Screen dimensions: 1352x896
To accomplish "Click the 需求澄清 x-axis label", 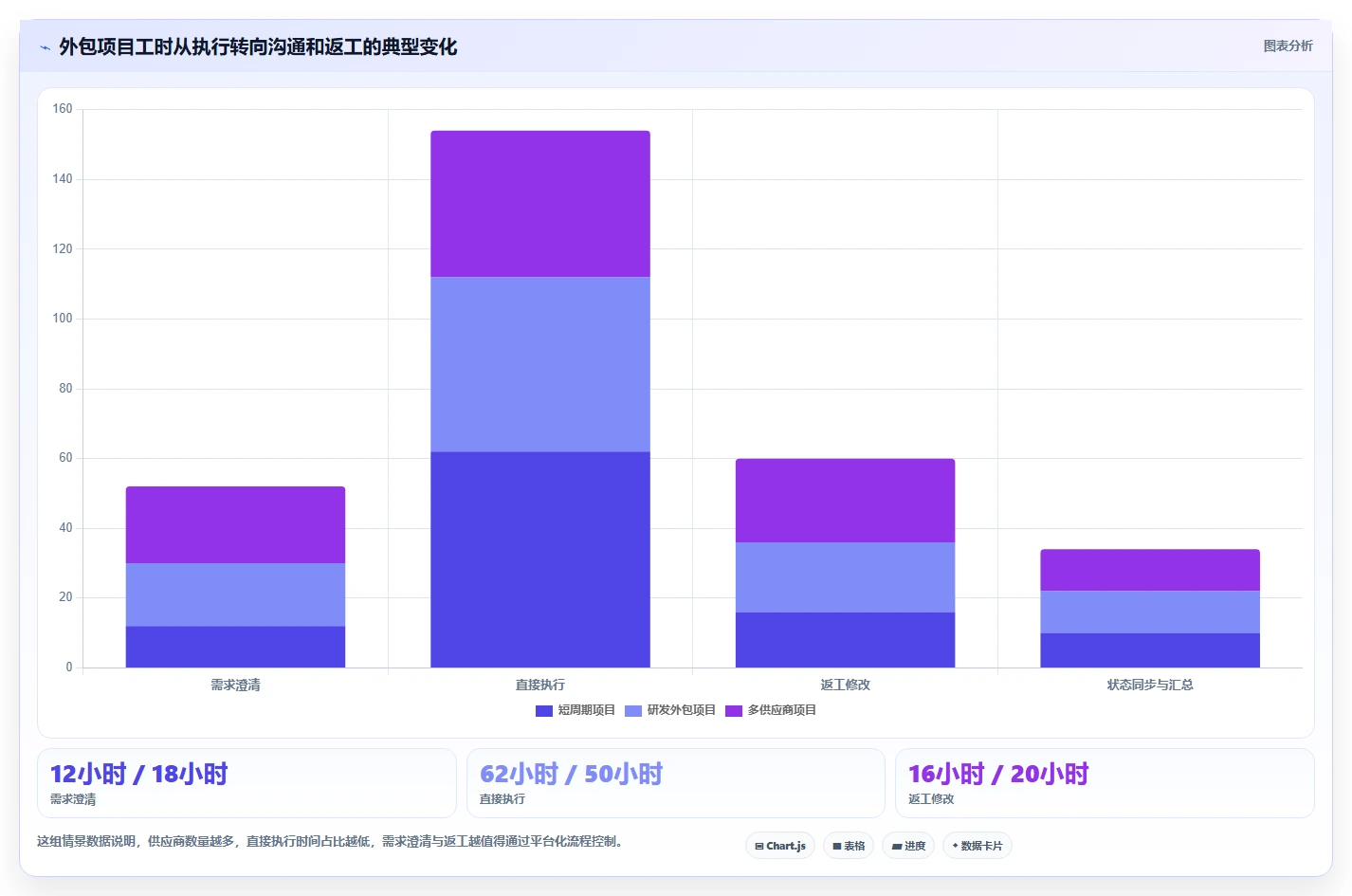I will [235, 685].
